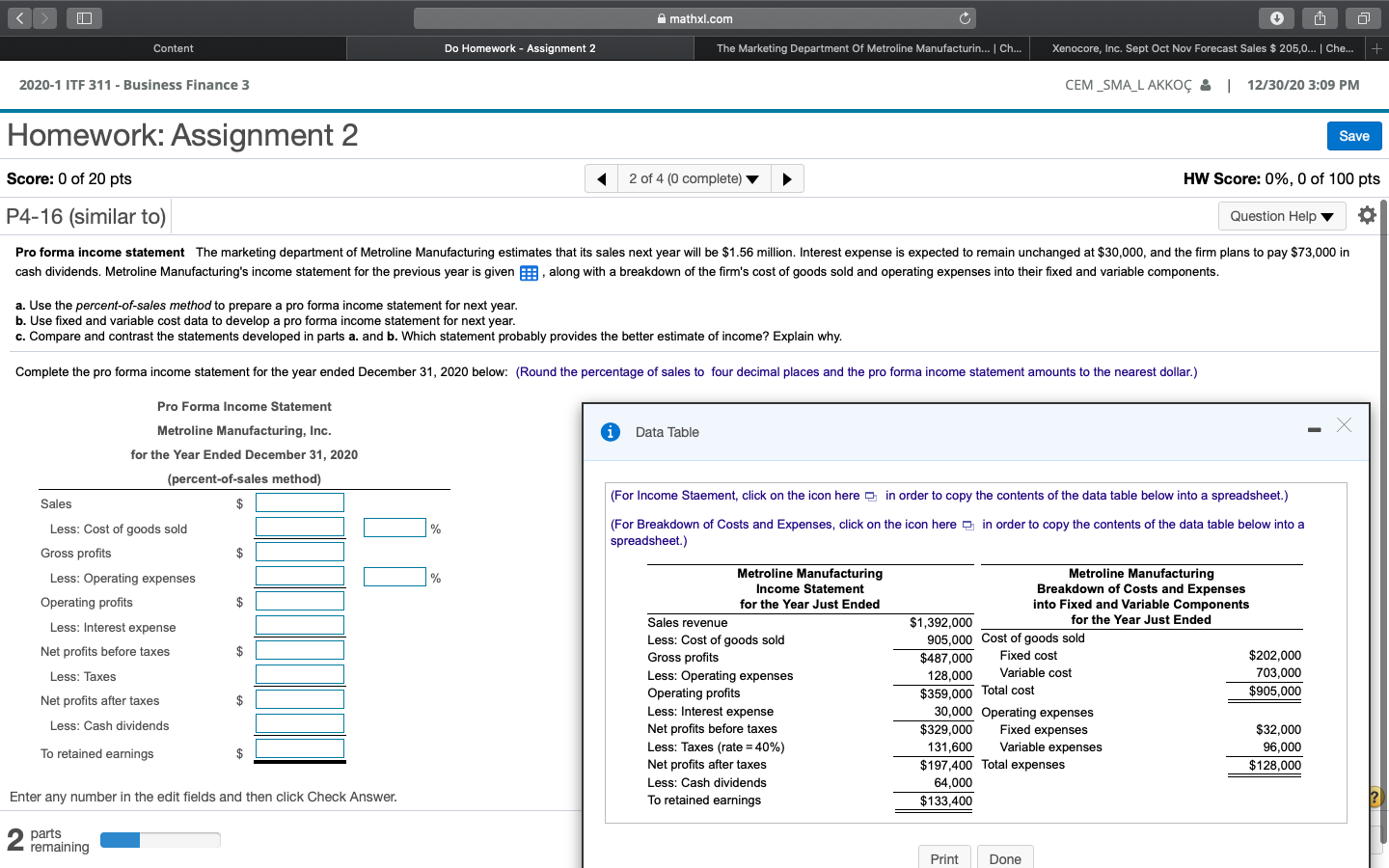Open the Marketing Department Of Metroline tab
This screenshot has height=868, width=1389.
[862, 48]
